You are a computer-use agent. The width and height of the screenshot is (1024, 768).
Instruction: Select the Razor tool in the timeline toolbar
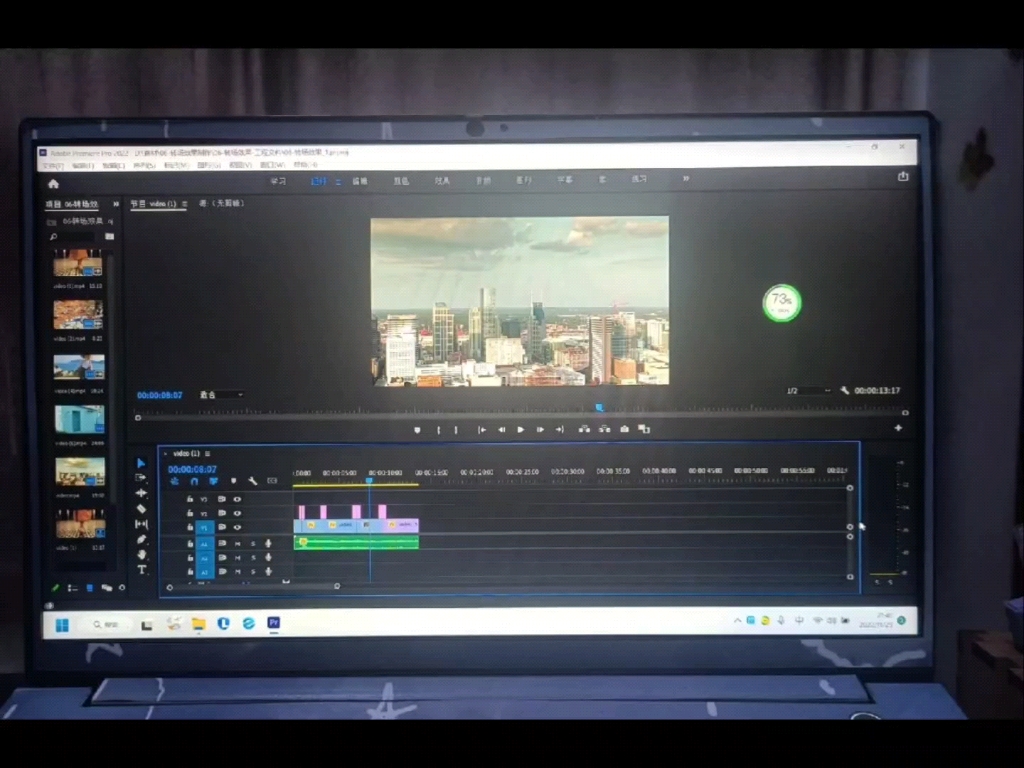click(143, 507)
